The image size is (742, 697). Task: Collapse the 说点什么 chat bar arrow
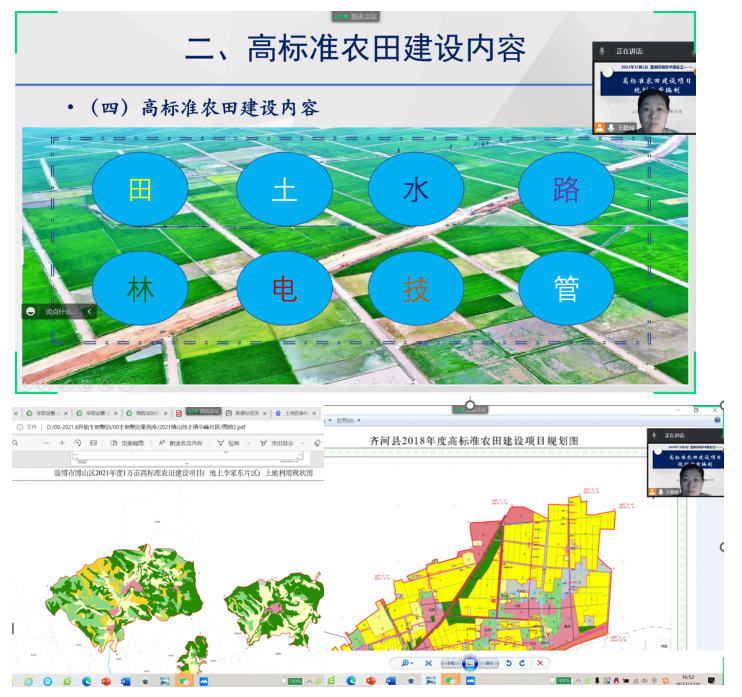(89, 312)
